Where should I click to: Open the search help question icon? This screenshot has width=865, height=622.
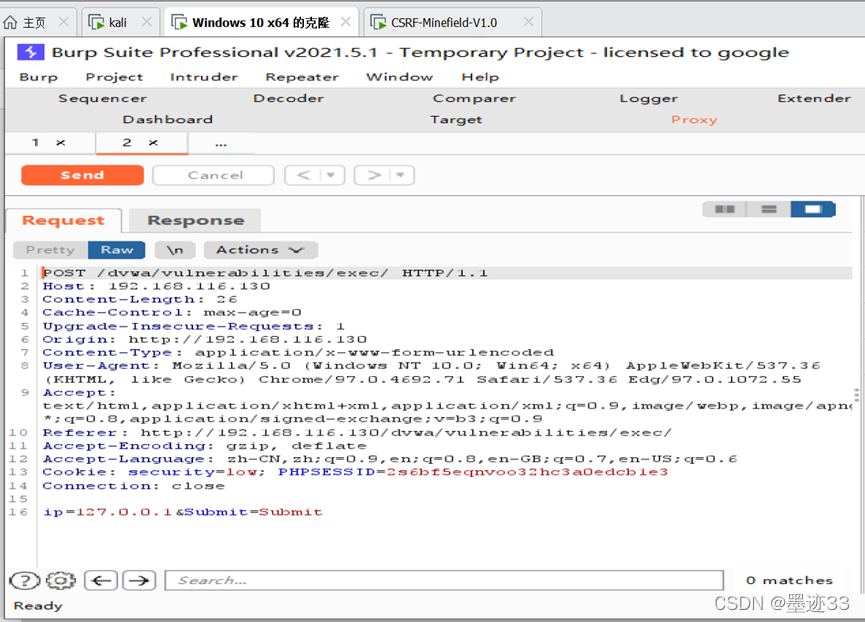[x=24, y=580]
